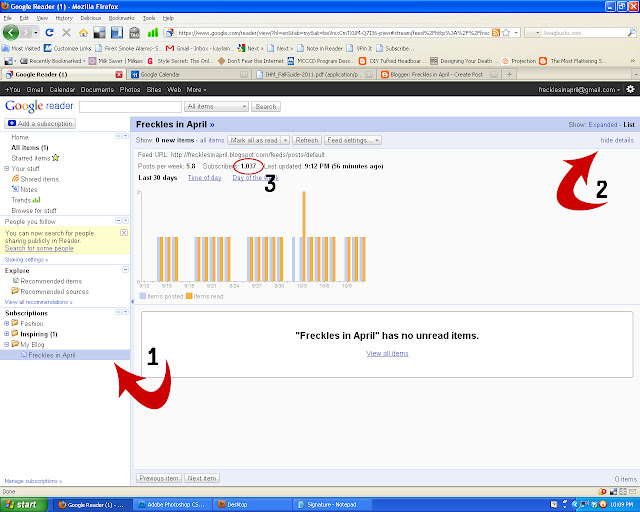Click the Google Reader search field
The image size is (640, 512).
[x=130, y=107]
